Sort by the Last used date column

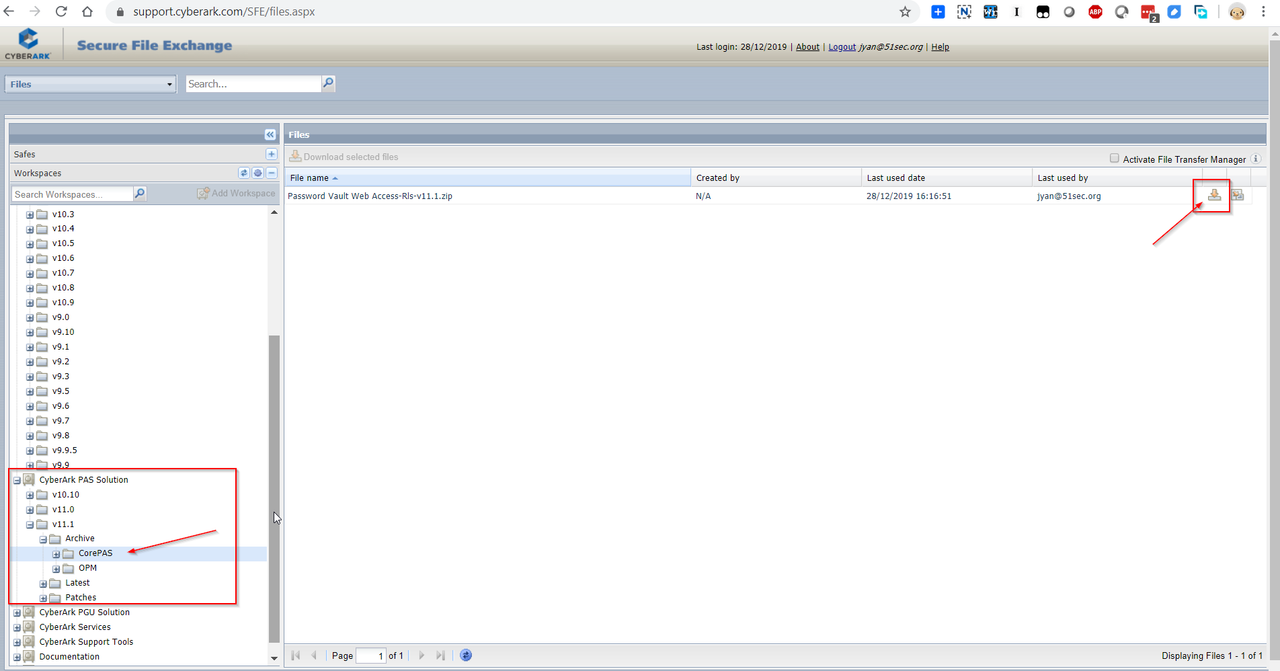point(947,178)
